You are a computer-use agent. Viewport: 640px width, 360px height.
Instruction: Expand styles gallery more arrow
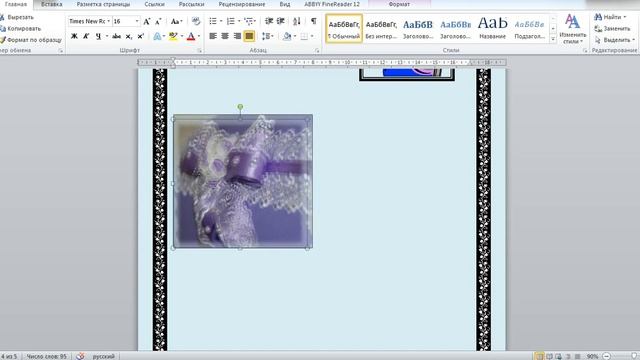553,40
